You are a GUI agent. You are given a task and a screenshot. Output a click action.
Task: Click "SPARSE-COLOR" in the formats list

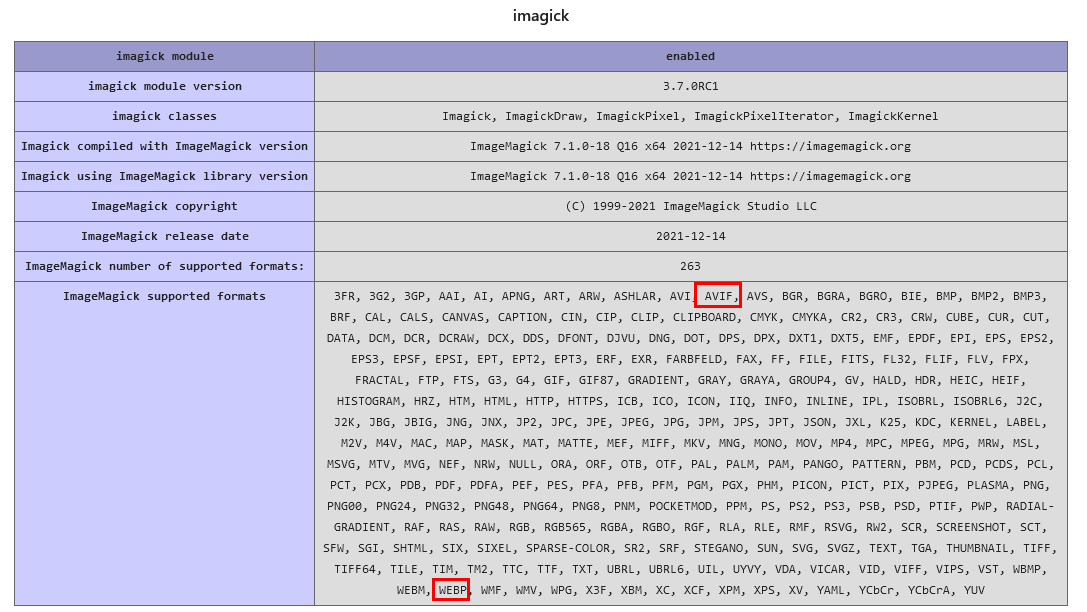pos(568,548)
